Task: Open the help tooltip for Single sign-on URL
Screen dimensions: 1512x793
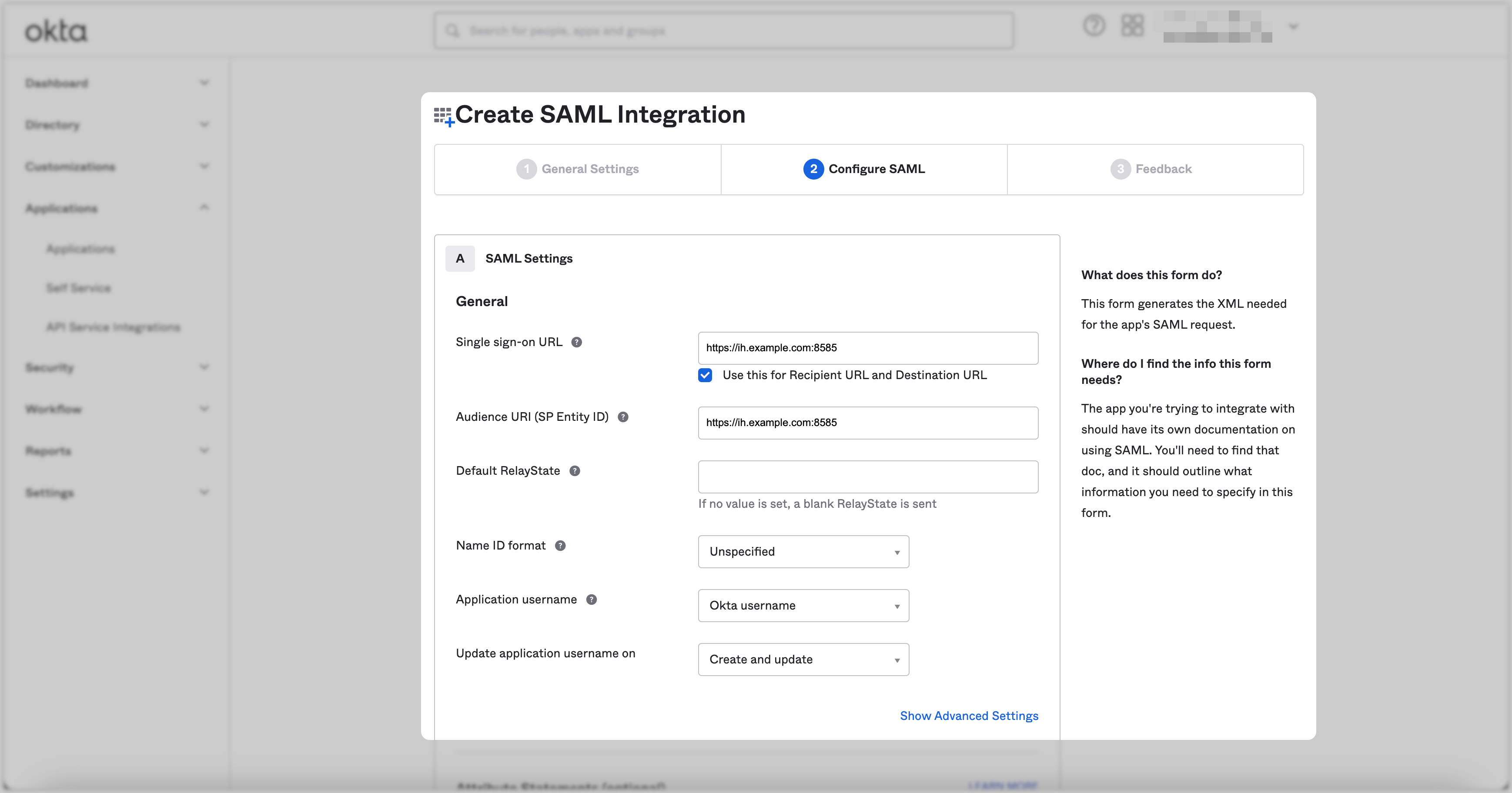Action: [577, 342]
